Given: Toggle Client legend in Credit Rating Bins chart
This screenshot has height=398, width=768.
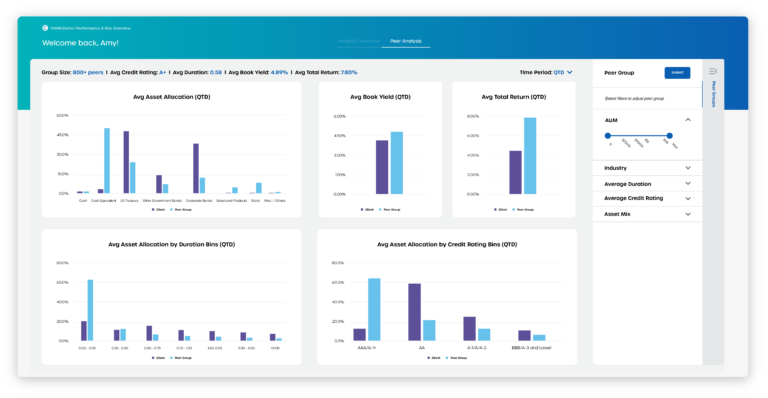Looking at the screenshot, I should (433, 358).
